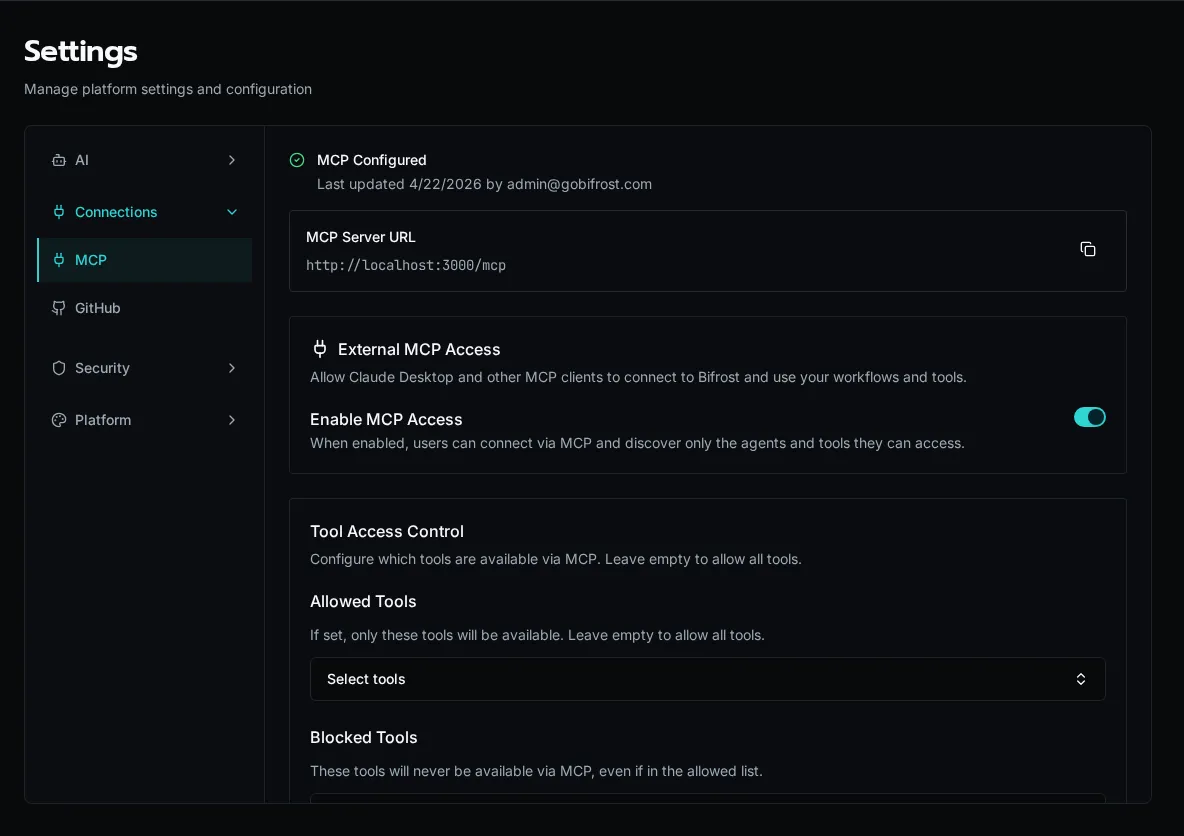The height and width of the screenshot is (836, 1184).
Task: Click the Security shield icon
Action: tap(59, 368)
